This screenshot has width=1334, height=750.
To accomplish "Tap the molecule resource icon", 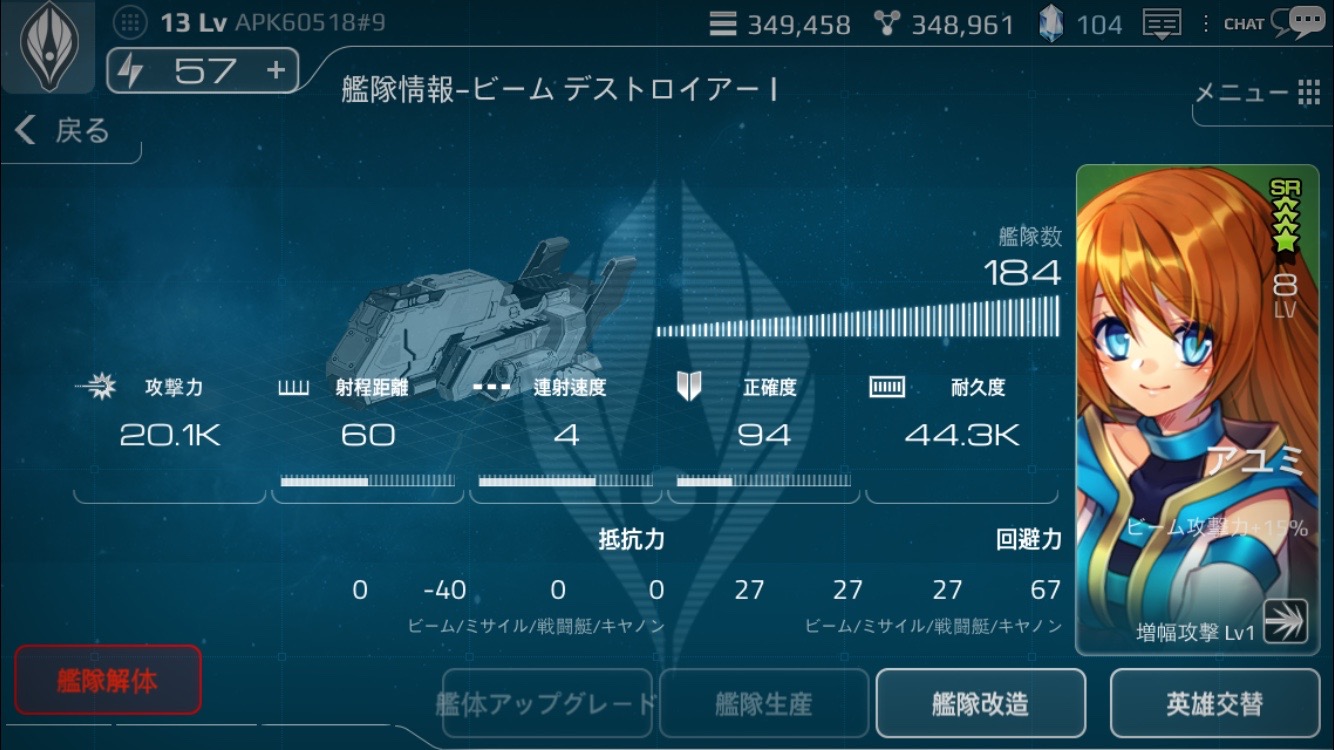I will pos(886,23).
